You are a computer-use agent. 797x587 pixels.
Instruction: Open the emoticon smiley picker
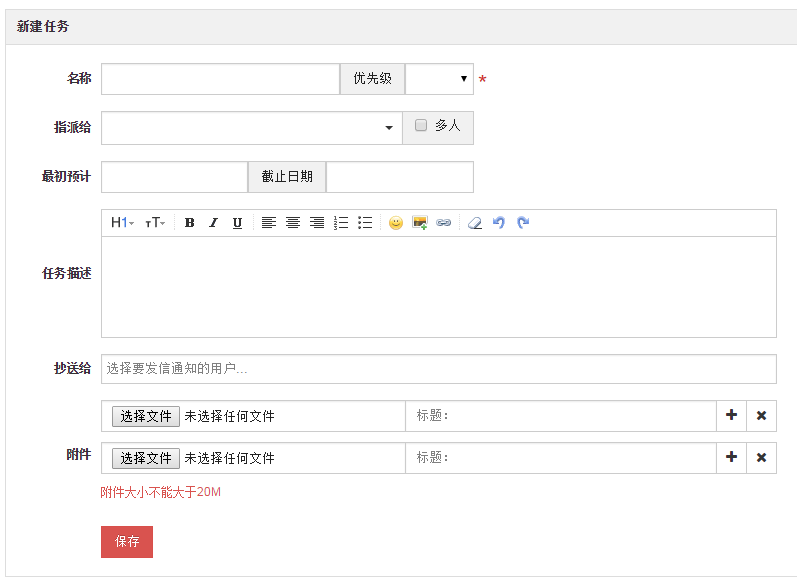(396, 223)
